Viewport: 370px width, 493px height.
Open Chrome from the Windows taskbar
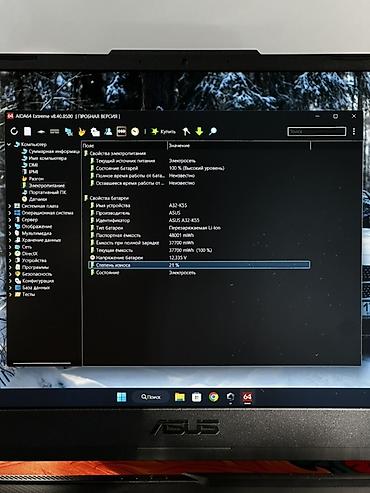tap(214, 397)
